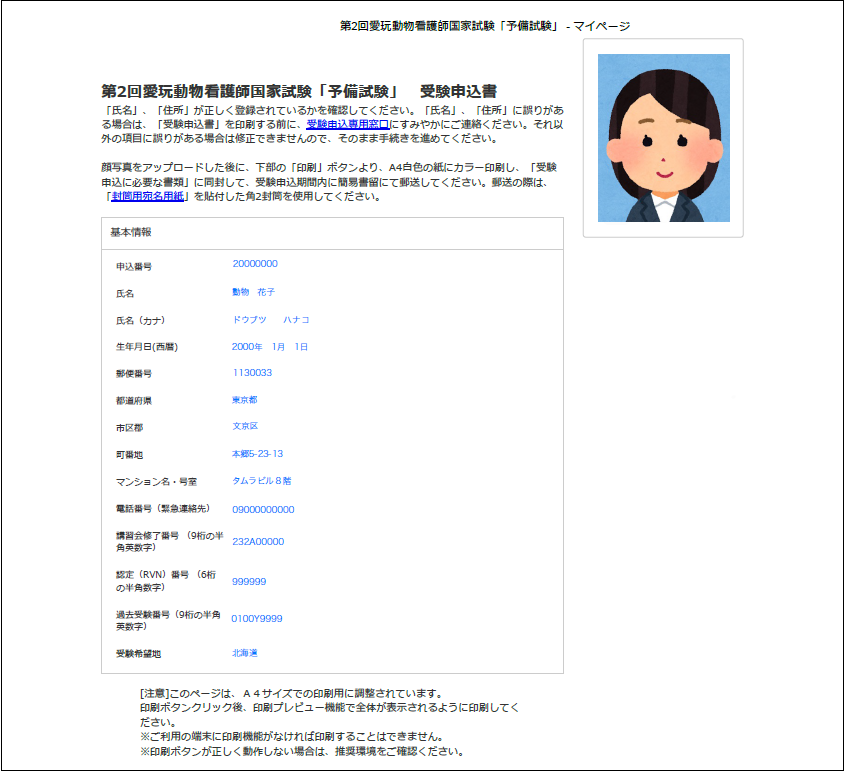Click the katakana name ドウブツ ハナコ
This screenshot has width=844, height=771.
[x=271, y=319]
